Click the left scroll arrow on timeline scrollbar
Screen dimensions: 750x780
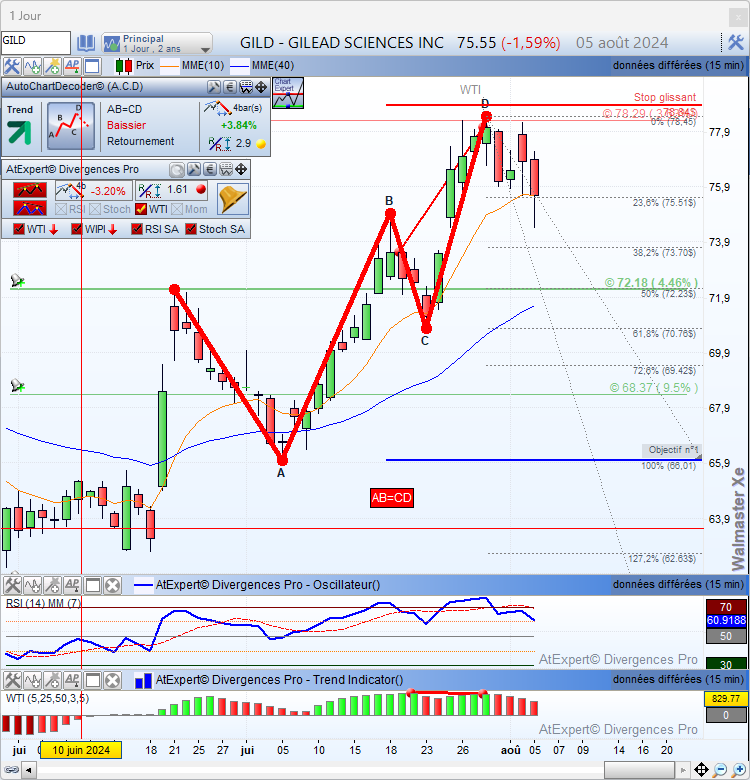tap(28, 771)
